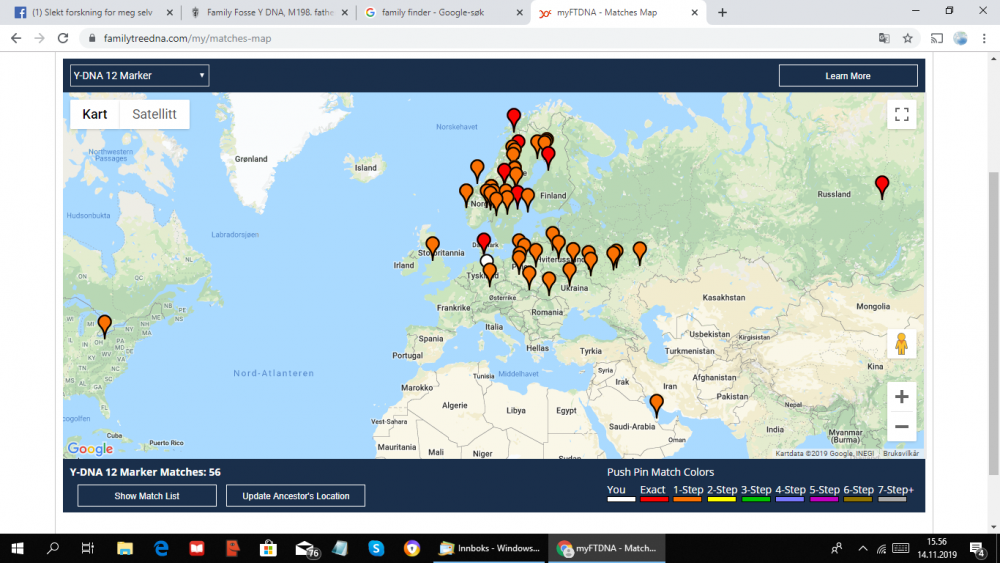Reload the page
This screenshot has height=563, width=1000.
click(x=62, y=38)
